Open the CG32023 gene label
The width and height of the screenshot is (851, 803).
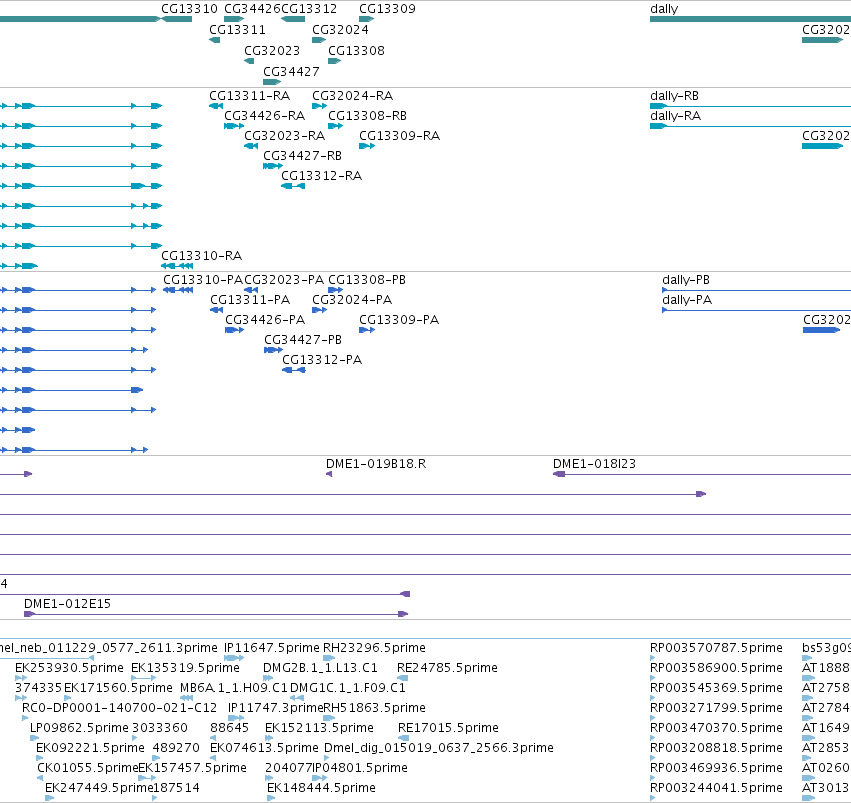[272, 51]
